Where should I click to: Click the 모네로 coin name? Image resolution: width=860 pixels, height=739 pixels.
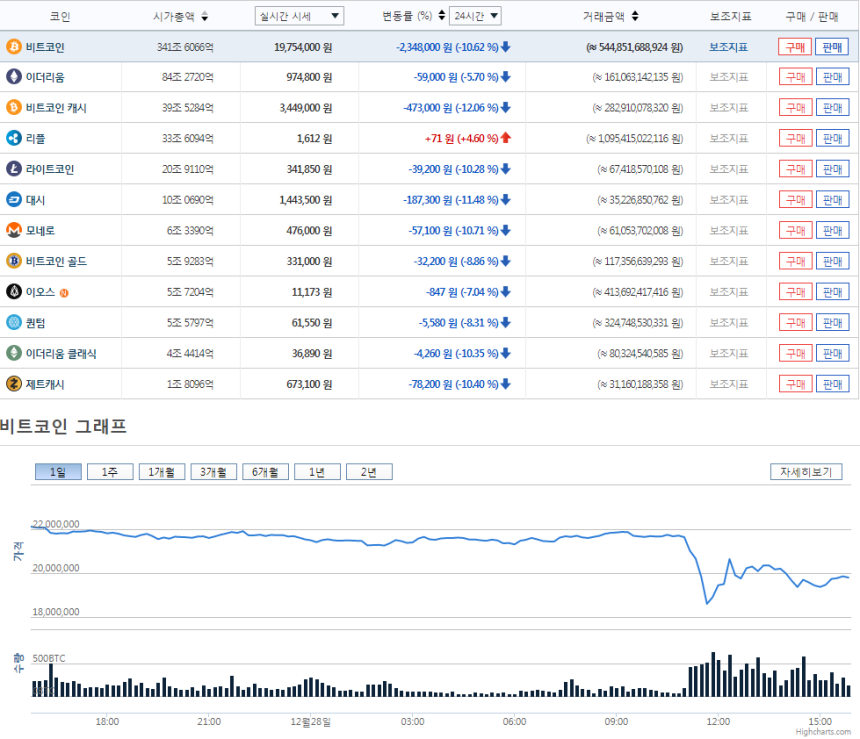tap(40, 230)
